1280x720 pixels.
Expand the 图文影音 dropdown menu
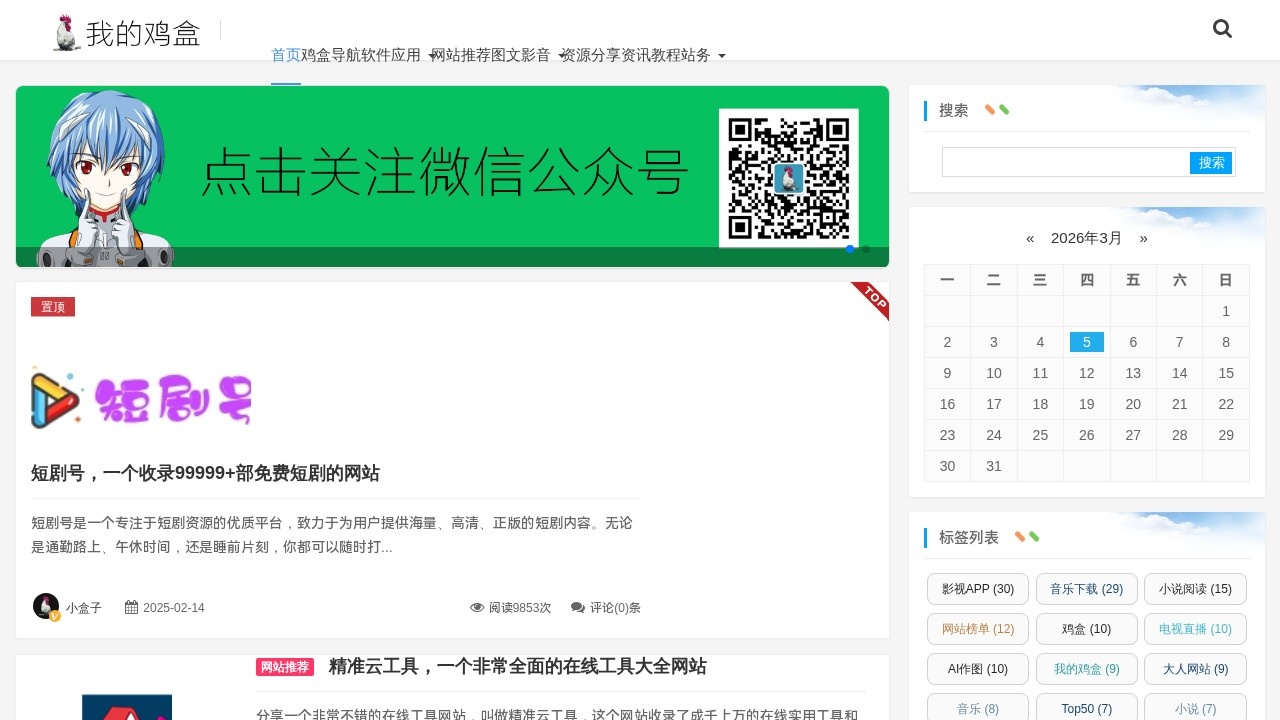521,55
